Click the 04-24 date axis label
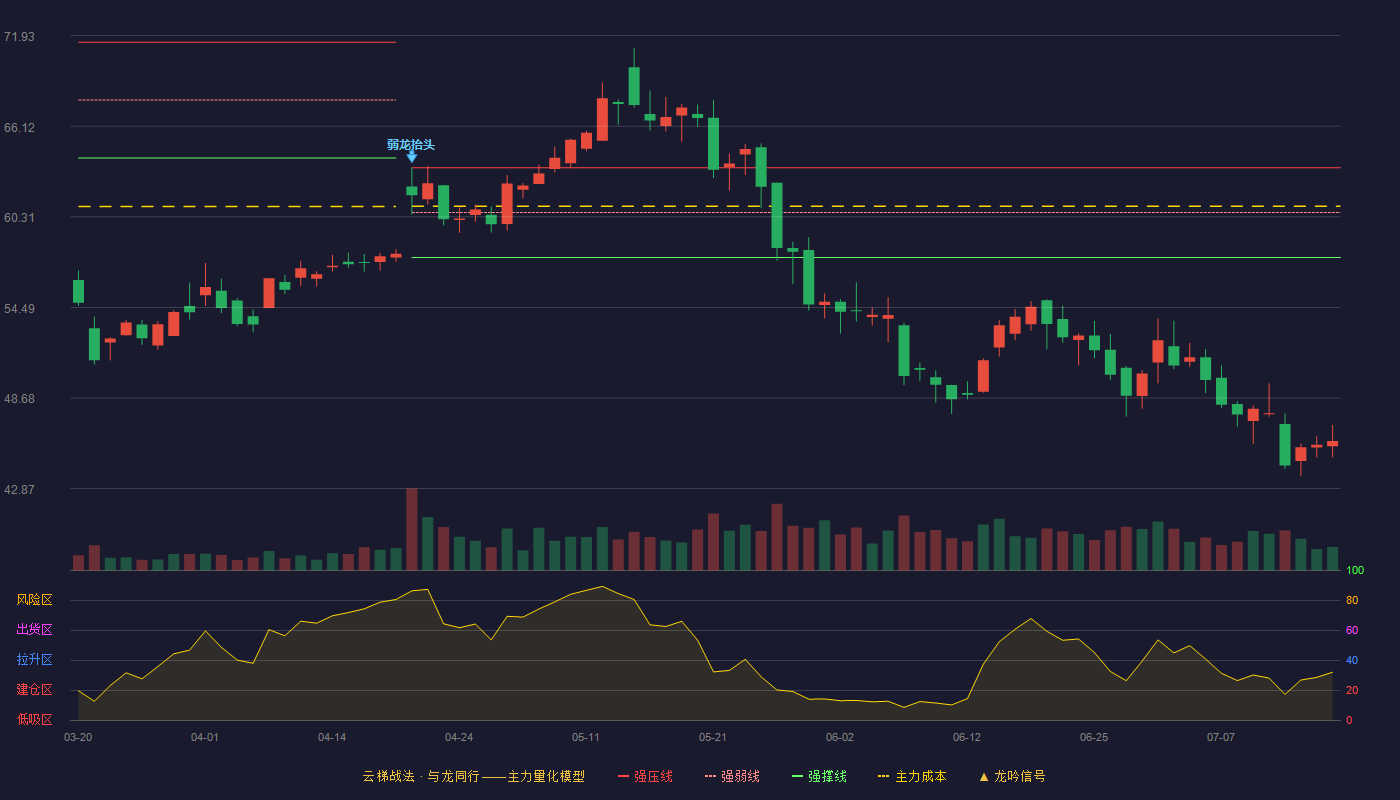Image resolution: width=1400 pixels, height=800 pixels. pyautogui.click(x=459, y=737)
